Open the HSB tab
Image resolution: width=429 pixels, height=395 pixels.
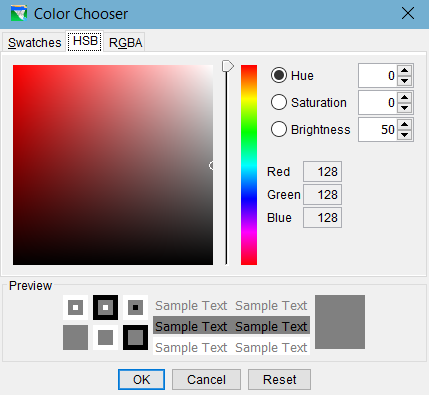85,41
